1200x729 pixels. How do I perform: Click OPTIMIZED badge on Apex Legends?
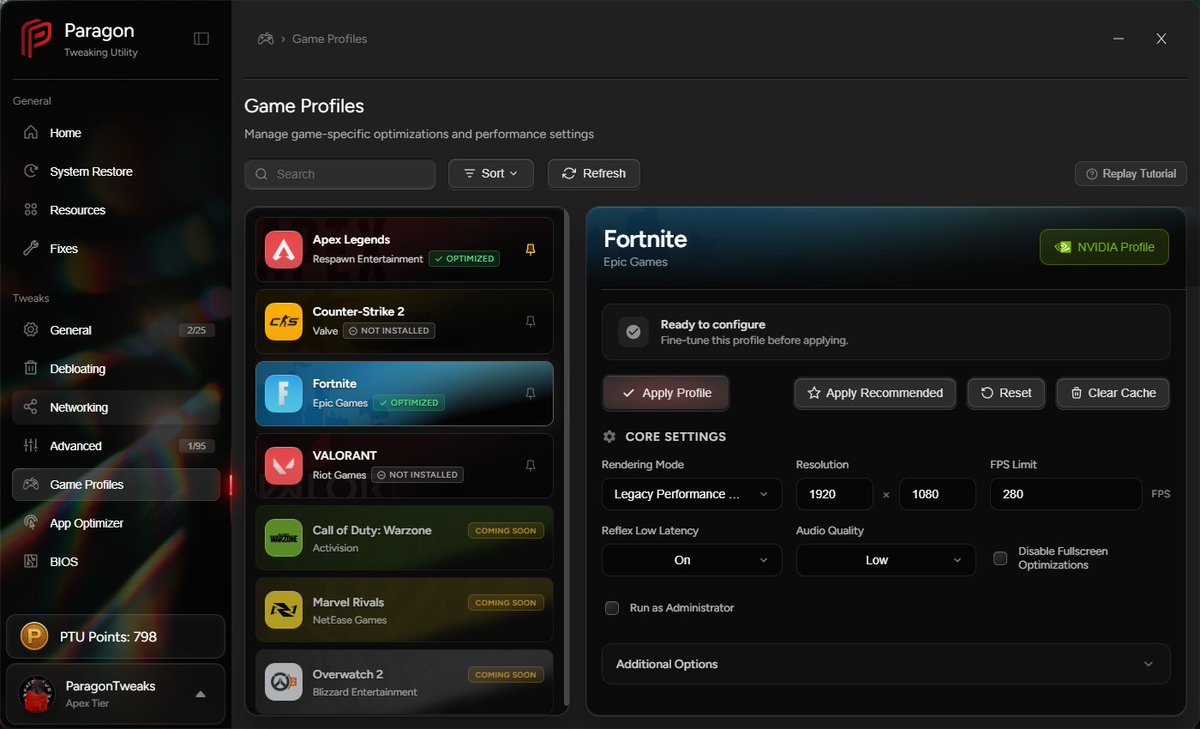tap(464, 259)
